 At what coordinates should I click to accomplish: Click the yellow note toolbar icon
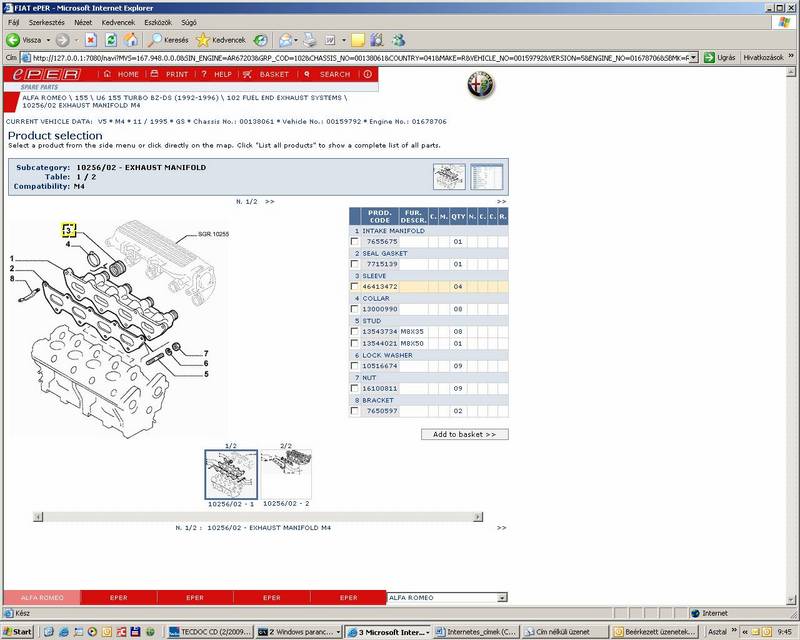(358, 40)
